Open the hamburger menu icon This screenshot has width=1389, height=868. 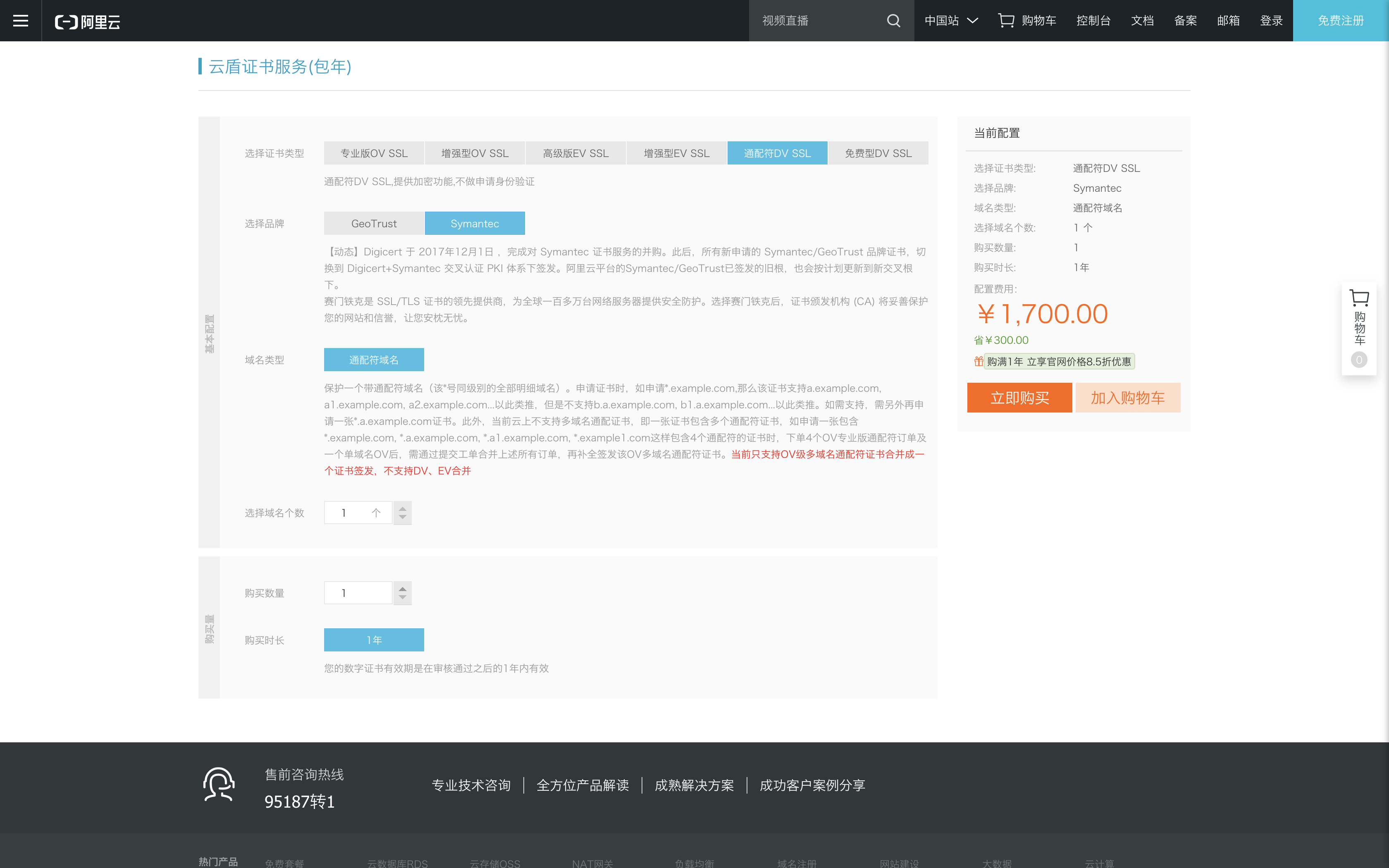point(21,21)
